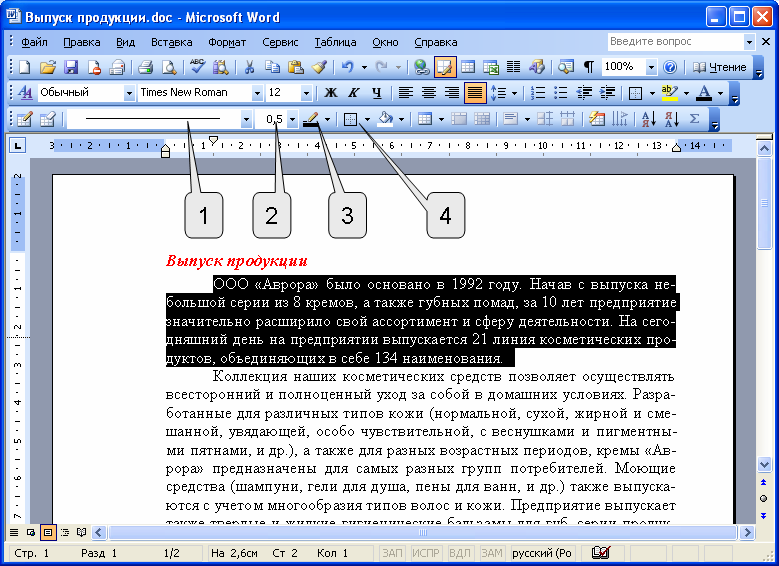Open the Правка menu
The height and width of the screenshot is (566, 779).
click(81, 42)
